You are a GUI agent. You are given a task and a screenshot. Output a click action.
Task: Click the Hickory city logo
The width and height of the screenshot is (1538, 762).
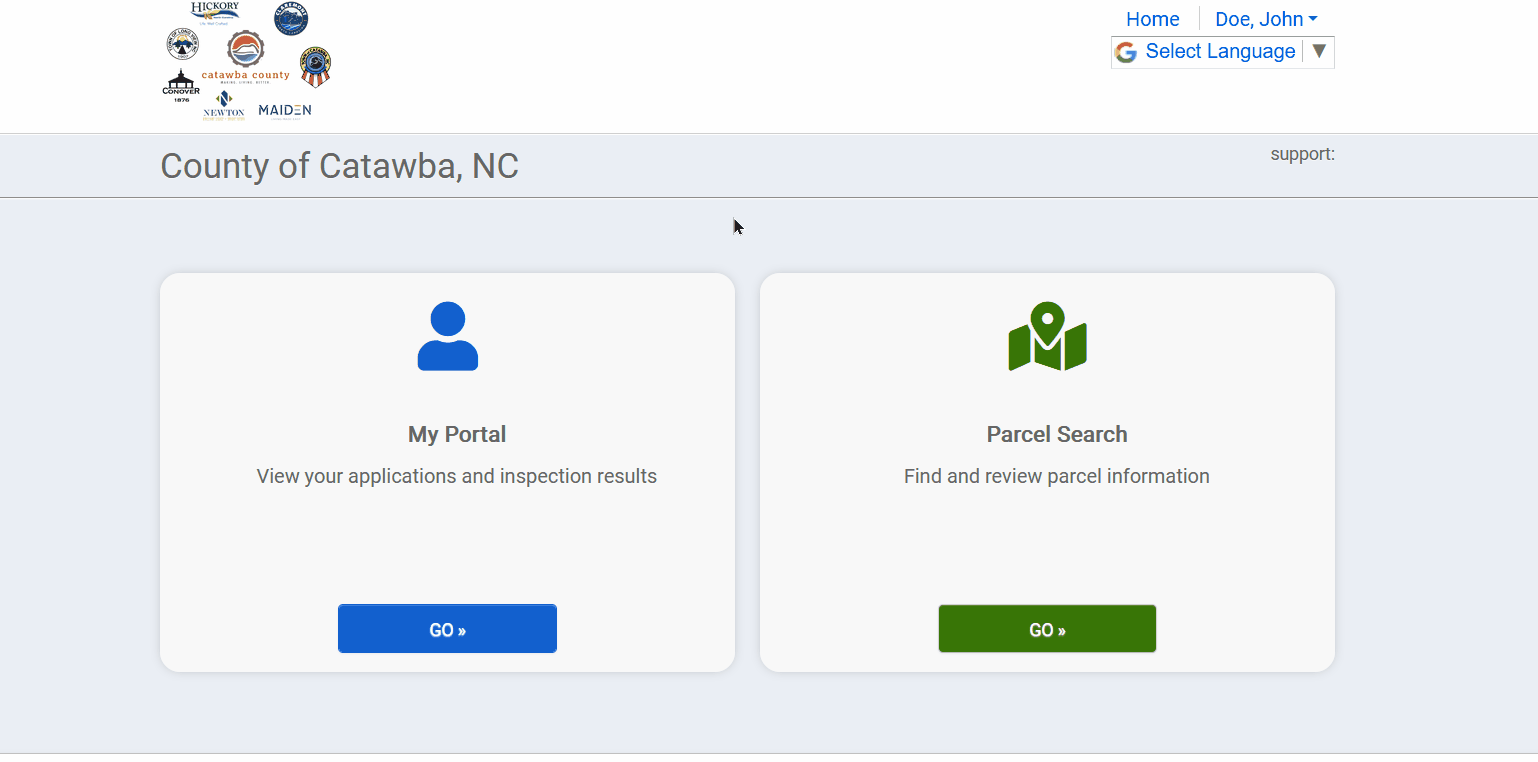(215, 13)
